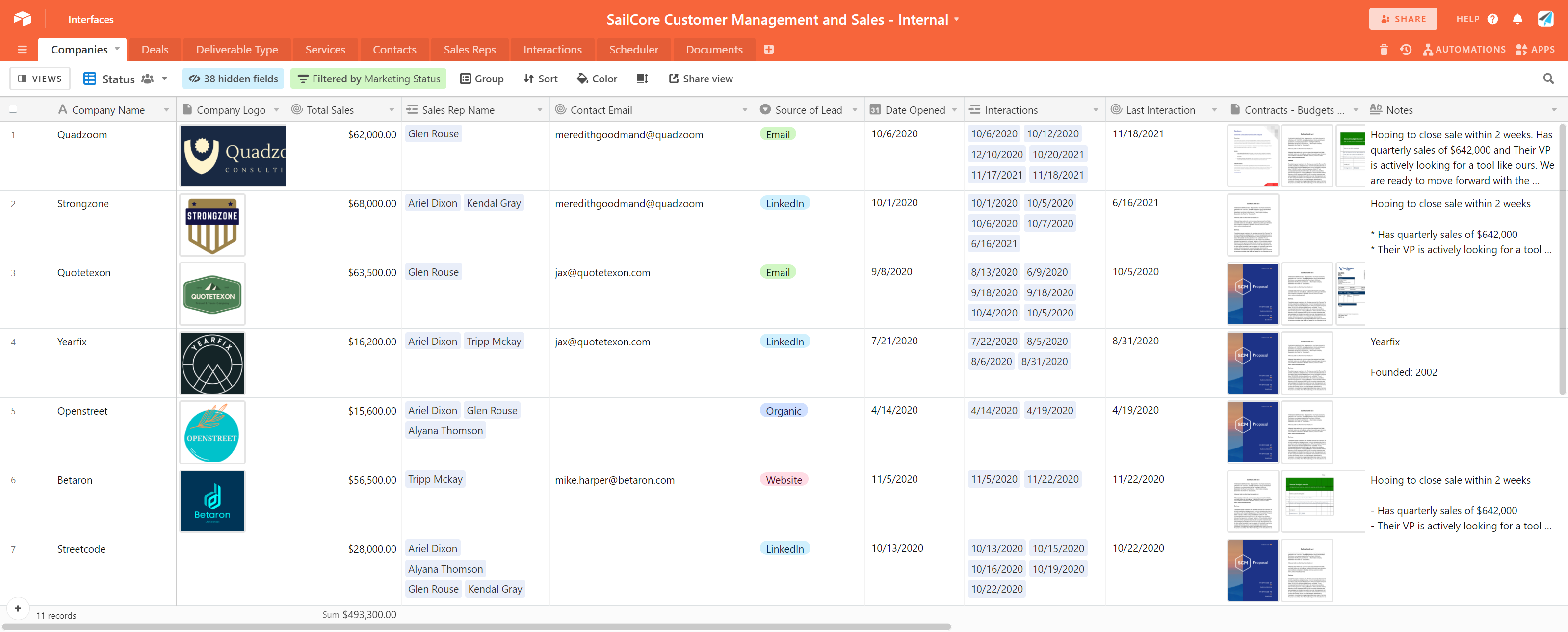Open the notifications bell

1517,19
